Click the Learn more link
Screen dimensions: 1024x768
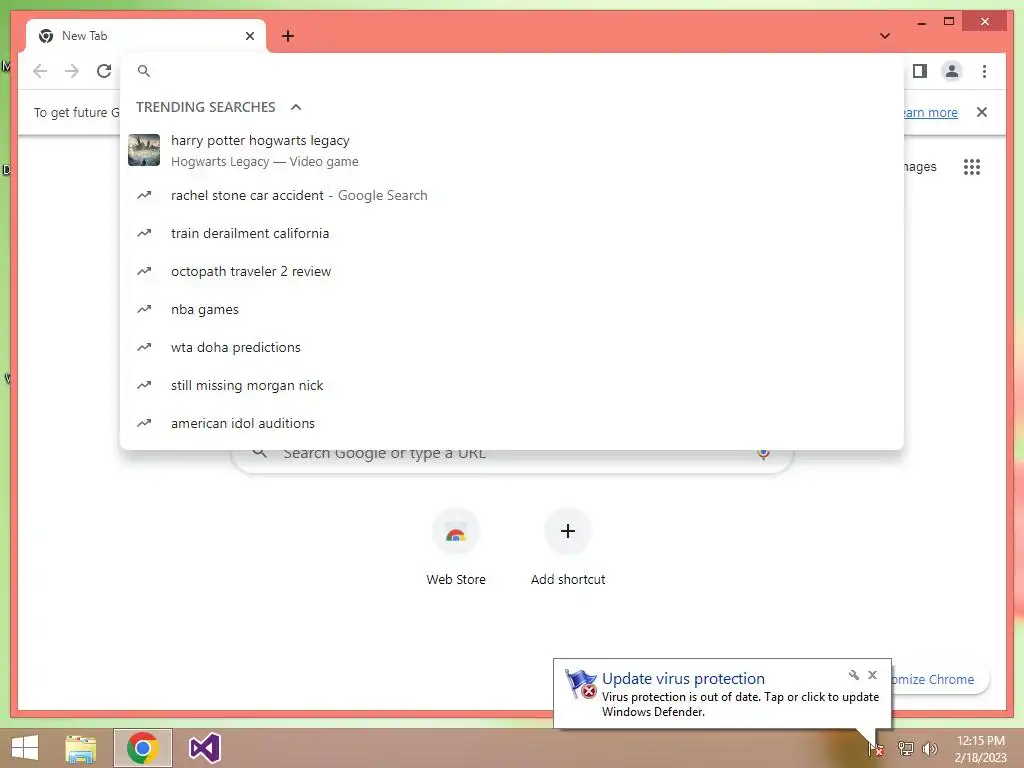pos(931,112)
